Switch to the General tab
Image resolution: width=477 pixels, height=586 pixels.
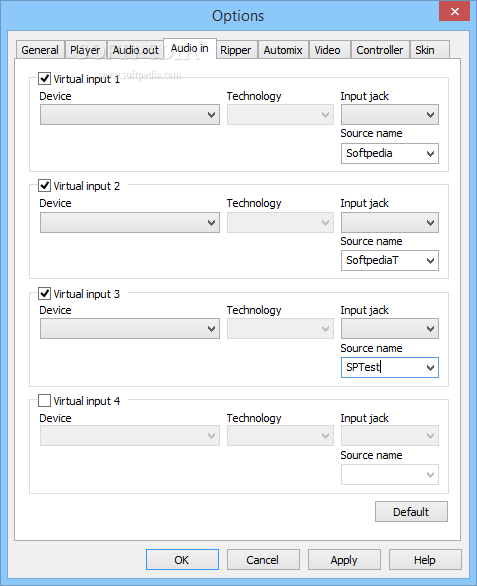40,50
